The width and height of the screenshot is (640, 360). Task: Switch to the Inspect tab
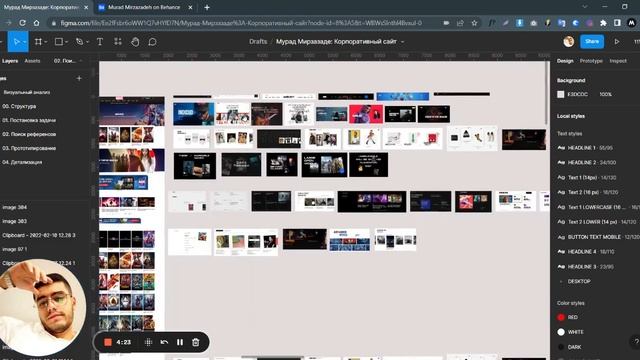click(x=618, y=61)
